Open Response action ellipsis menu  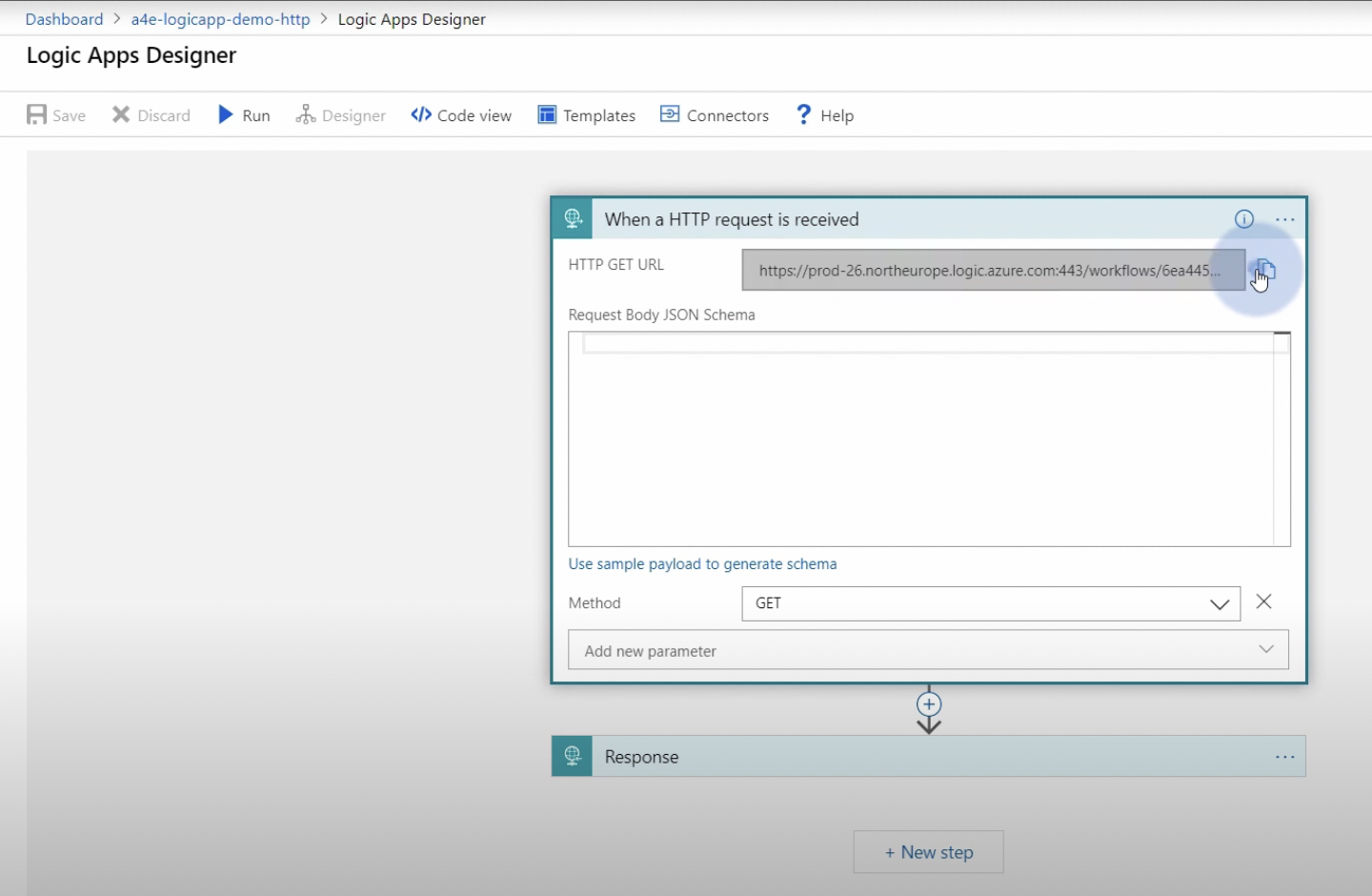click(x=1285, y=757)
